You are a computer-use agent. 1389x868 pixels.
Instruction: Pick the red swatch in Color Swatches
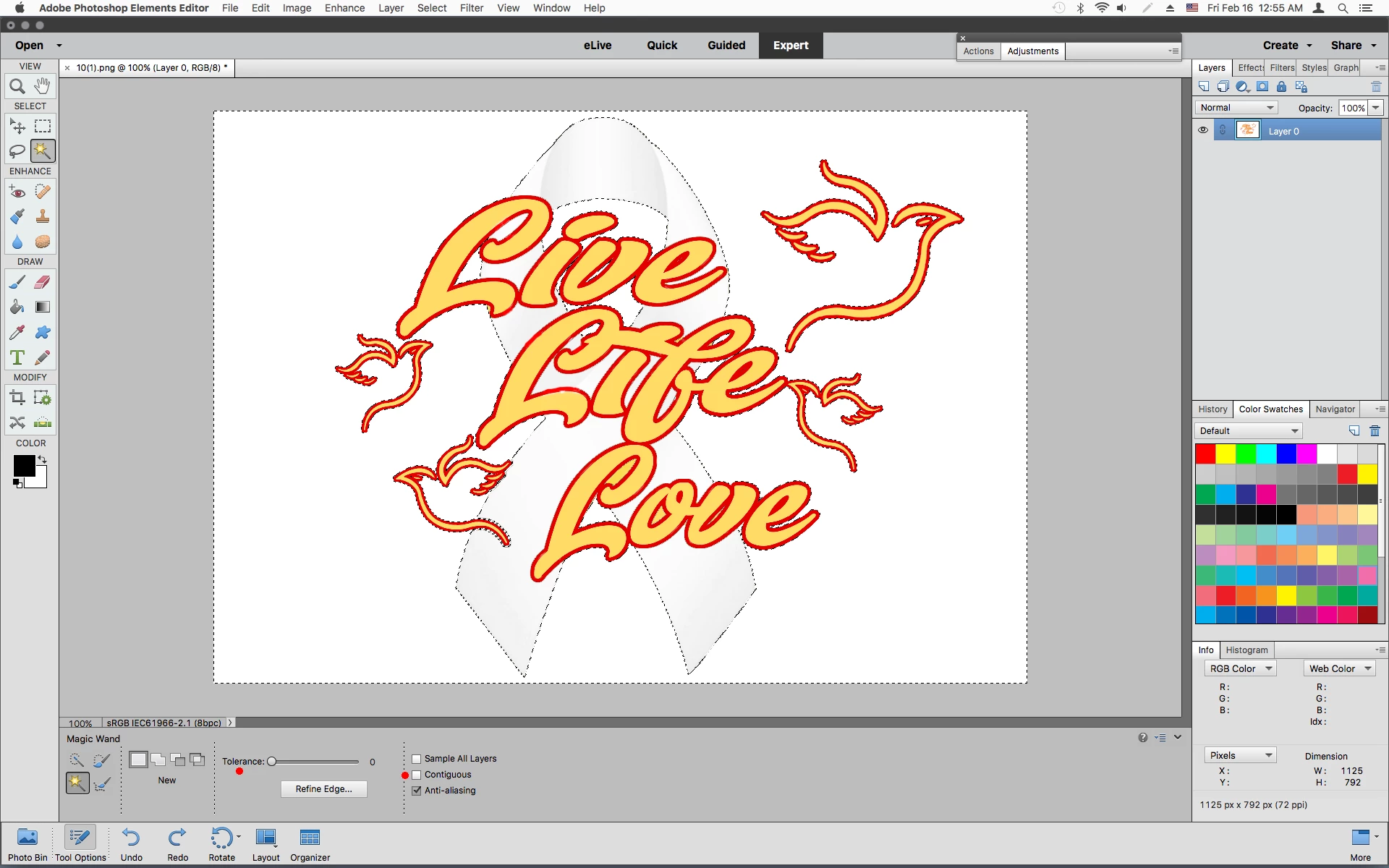coord(1205,454)
